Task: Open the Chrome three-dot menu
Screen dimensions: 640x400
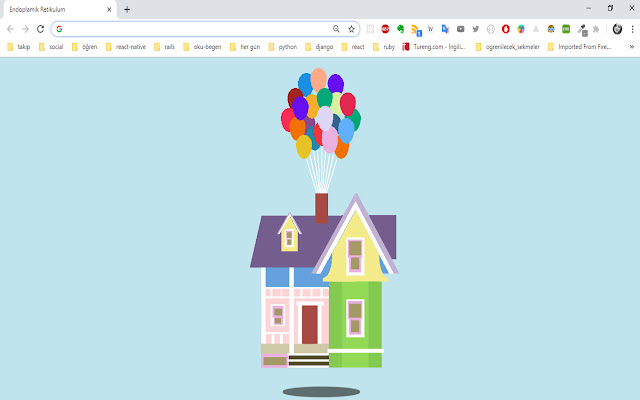Action: coord(632,29)
